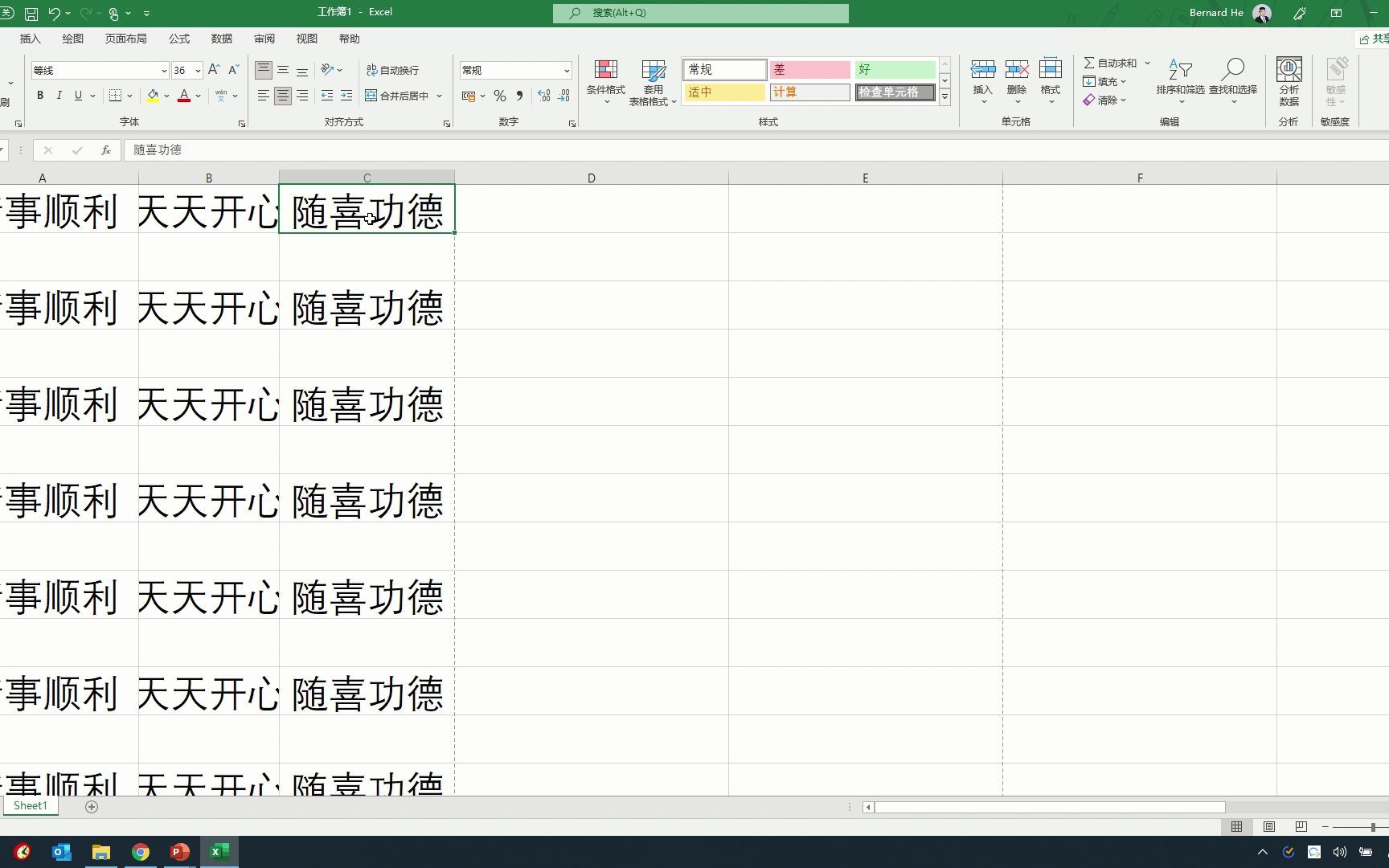Open the 页面布局 page layout tab

pyautogui.click(x=125, y=39)
